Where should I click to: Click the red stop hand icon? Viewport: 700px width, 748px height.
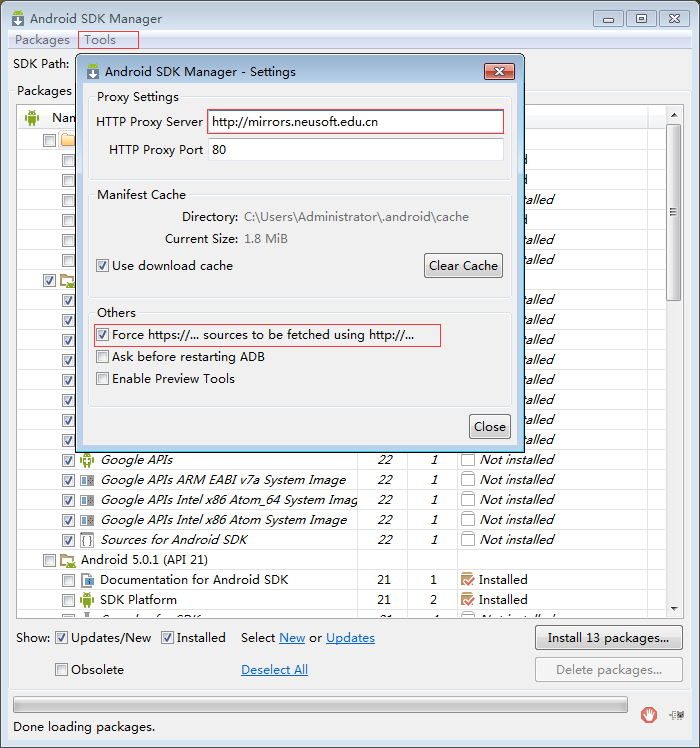coord(648,715)
